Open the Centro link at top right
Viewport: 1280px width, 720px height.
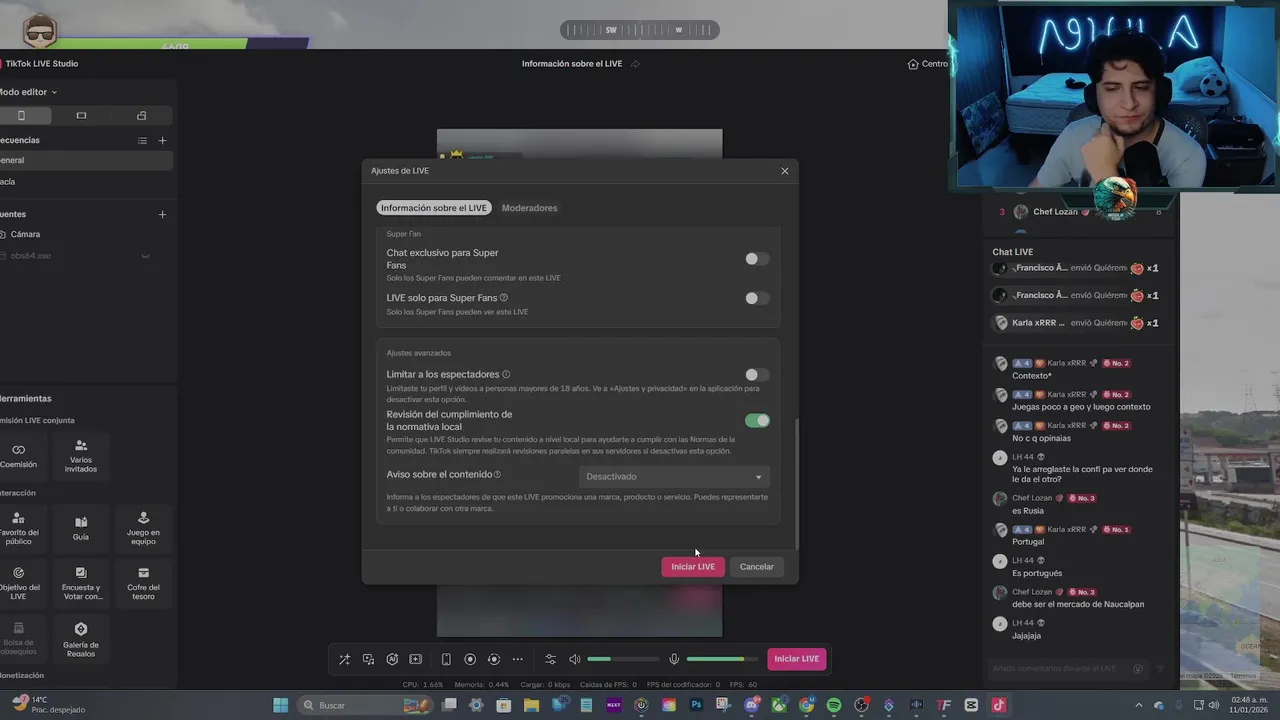click(927, 64)
